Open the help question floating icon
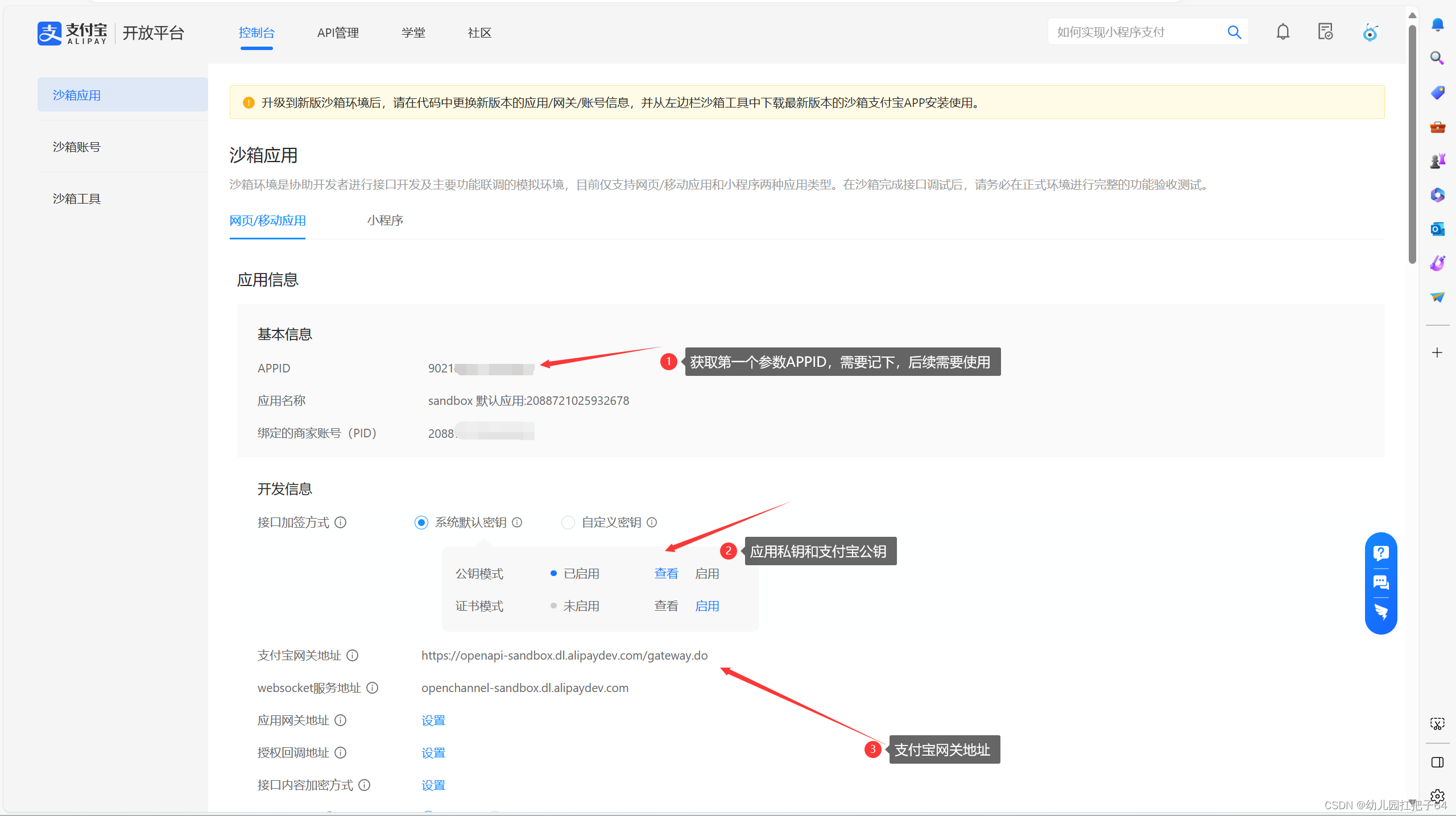 (x=1380, y=553)
